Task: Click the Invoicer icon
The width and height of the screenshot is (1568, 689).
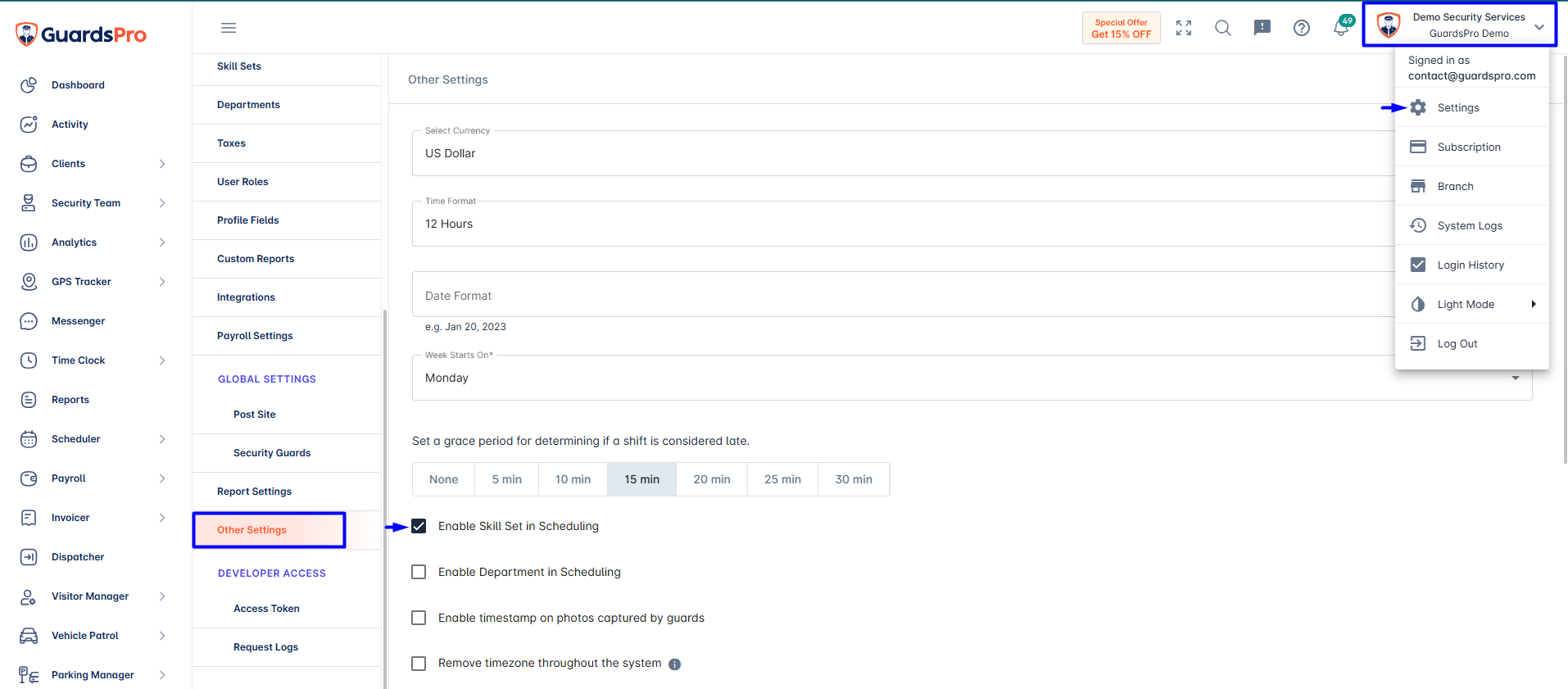Action: click(29, 518)
